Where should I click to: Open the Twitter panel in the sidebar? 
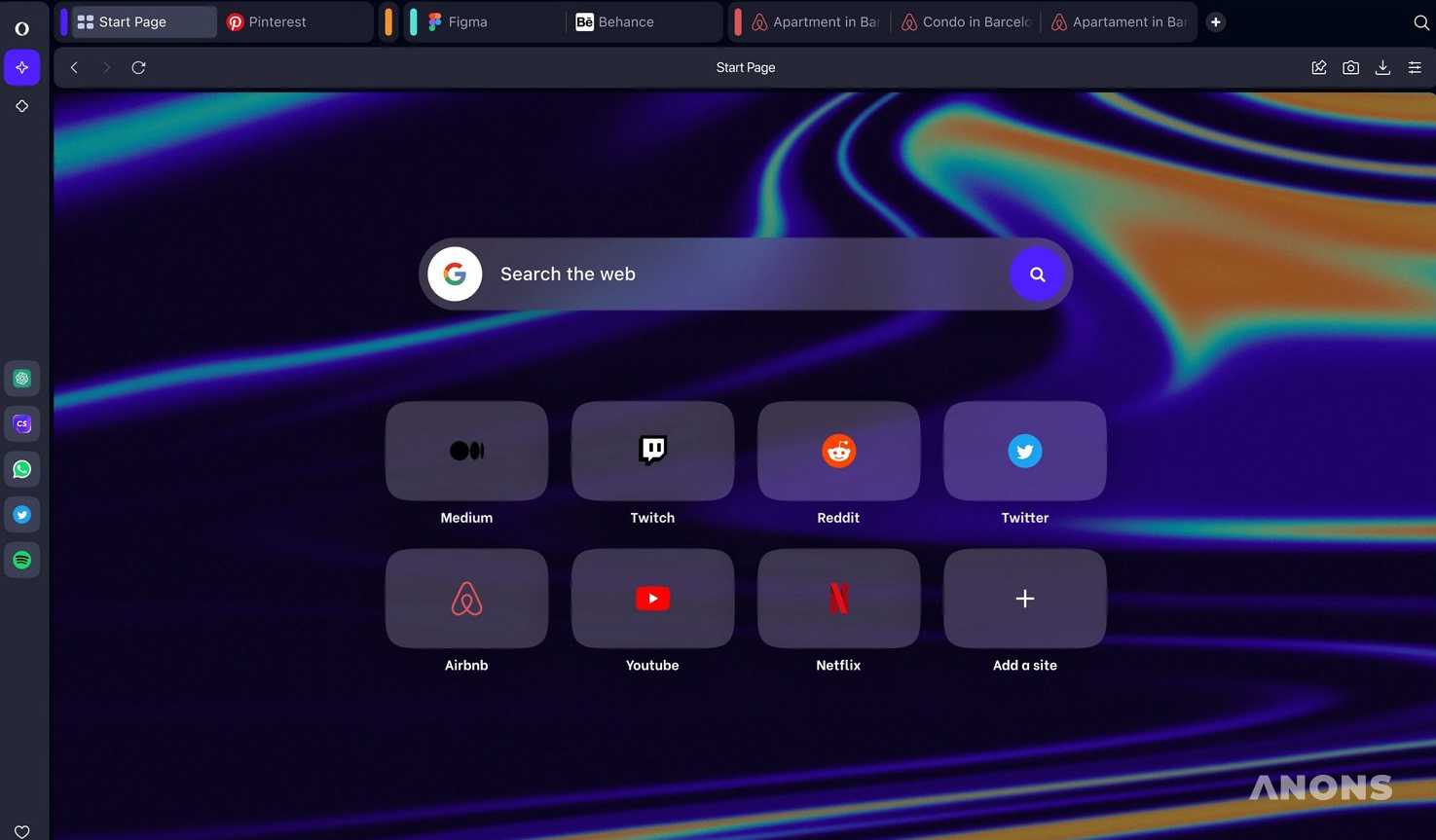(21, 515)
